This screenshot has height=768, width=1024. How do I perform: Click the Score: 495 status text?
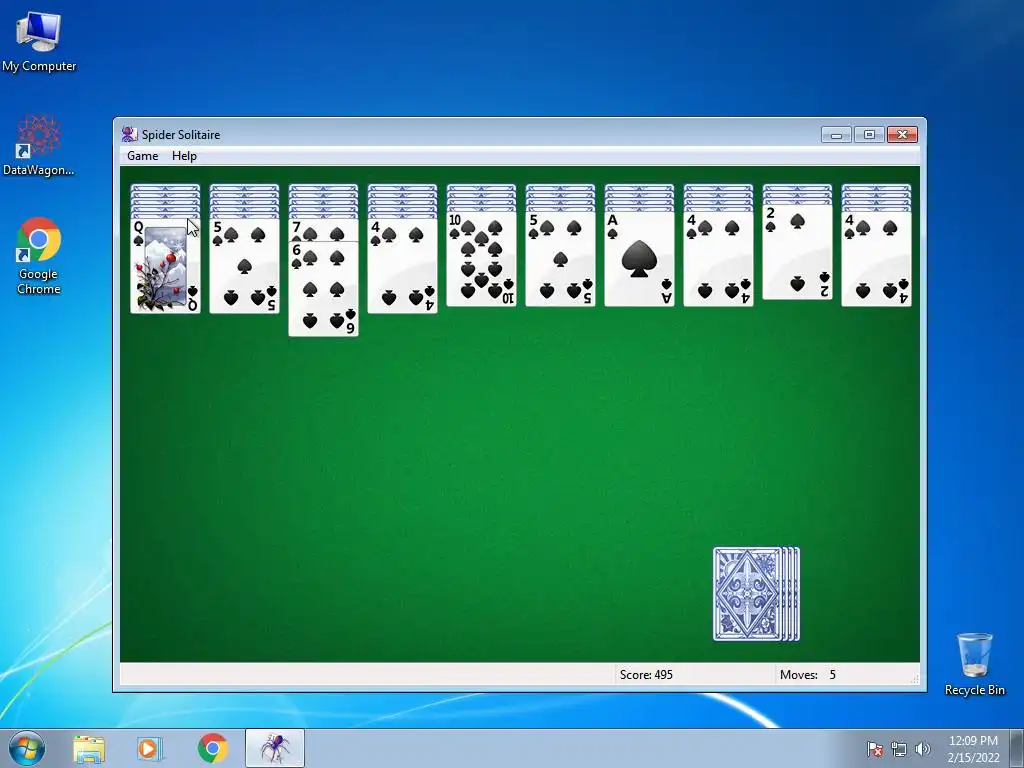(646, 675)
